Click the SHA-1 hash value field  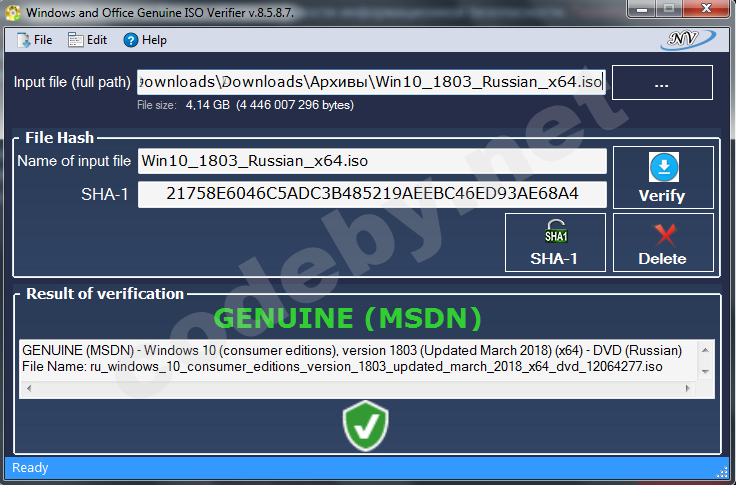pos(372,194)
